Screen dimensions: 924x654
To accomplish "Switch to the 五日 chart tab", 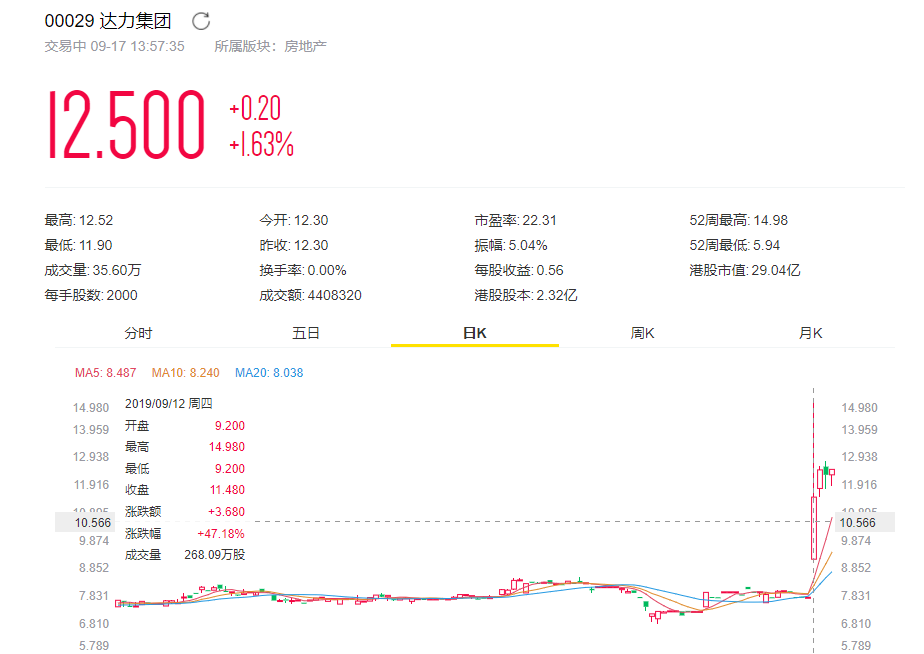I will [306, 333].
